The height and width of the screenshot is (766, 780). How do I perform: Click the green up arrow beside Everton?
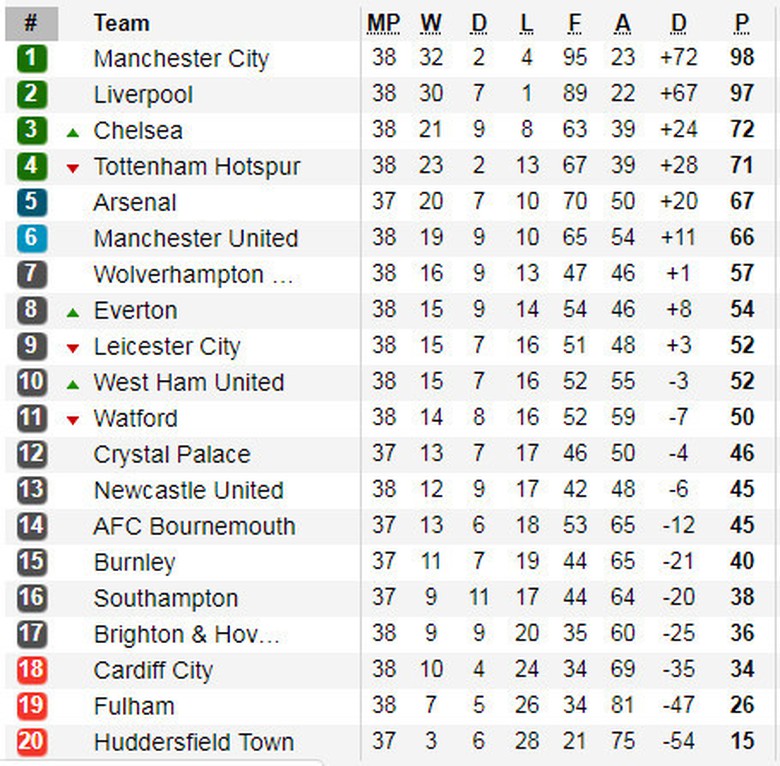click(x=72, y=312)
